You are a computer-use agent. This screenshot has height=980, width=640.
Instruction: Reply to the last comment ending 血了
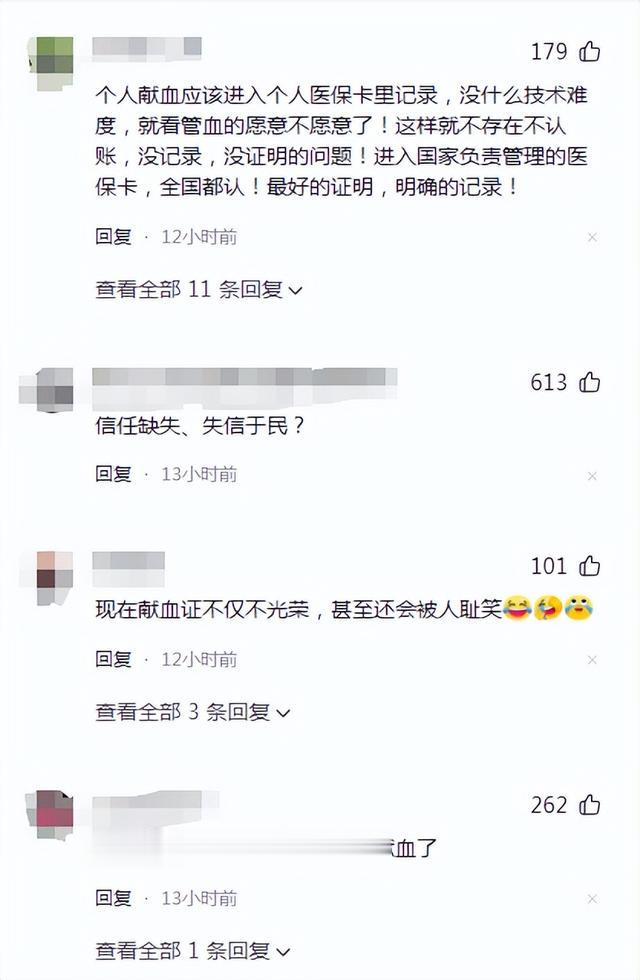click(x=113, y=898)
